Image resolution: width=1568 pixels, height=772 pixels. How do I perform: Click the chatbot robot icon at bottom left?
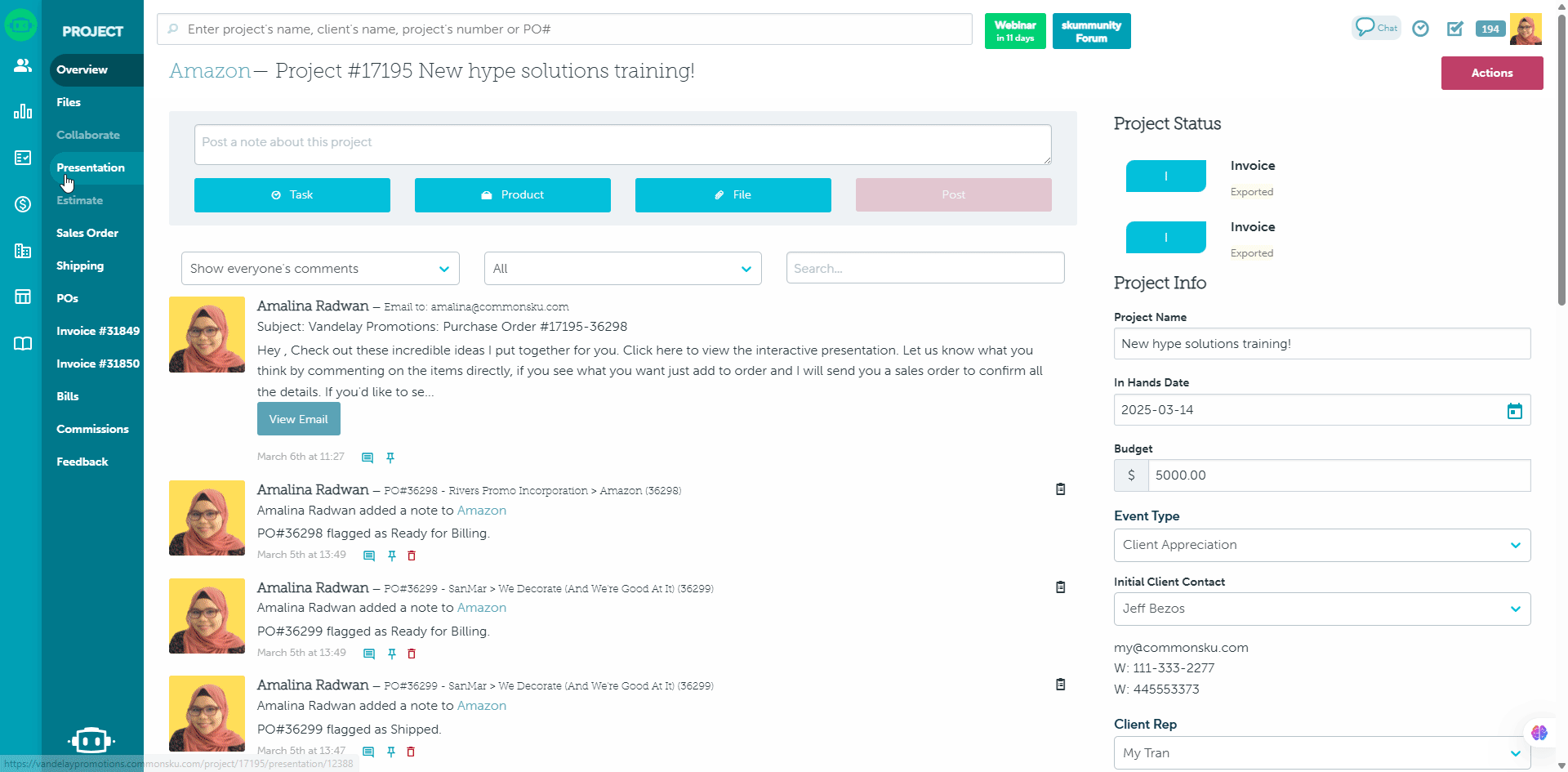[91, 740]
